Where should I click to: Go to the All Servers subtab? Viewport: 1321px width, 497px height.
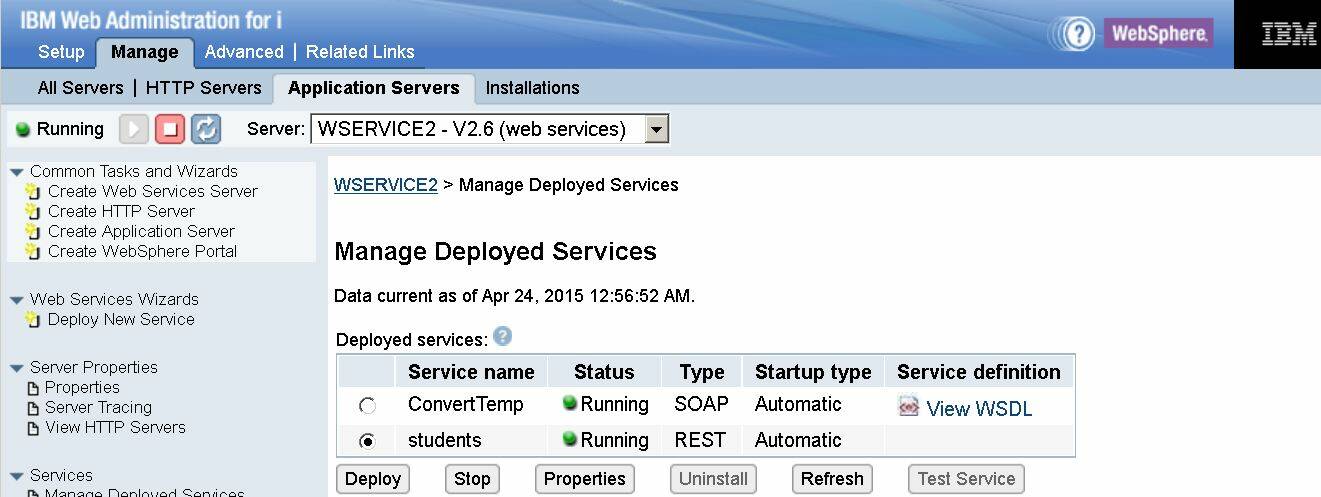pyautogui.click(x=80, y=88)
